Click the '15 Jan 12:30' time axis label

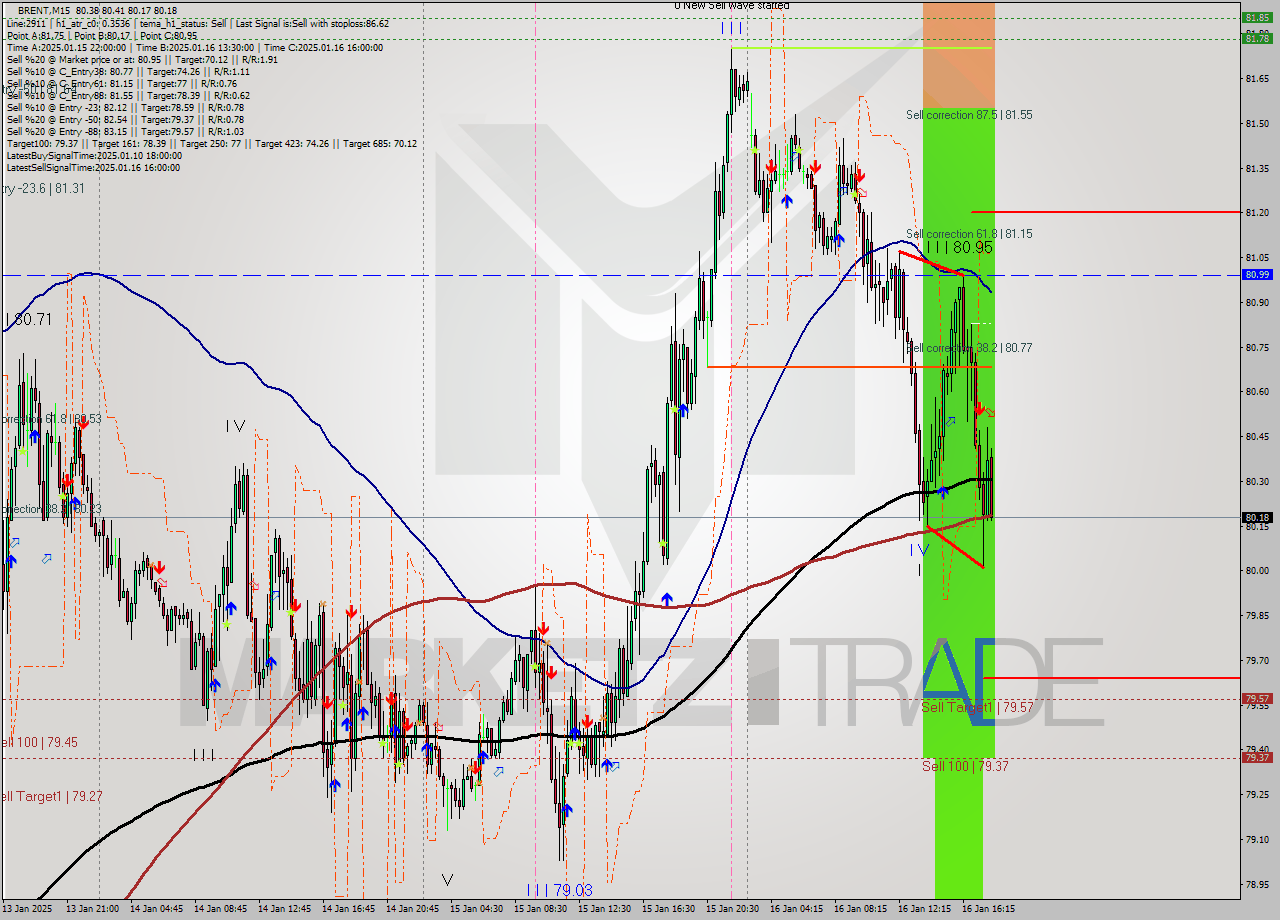(x=604, y=909)
